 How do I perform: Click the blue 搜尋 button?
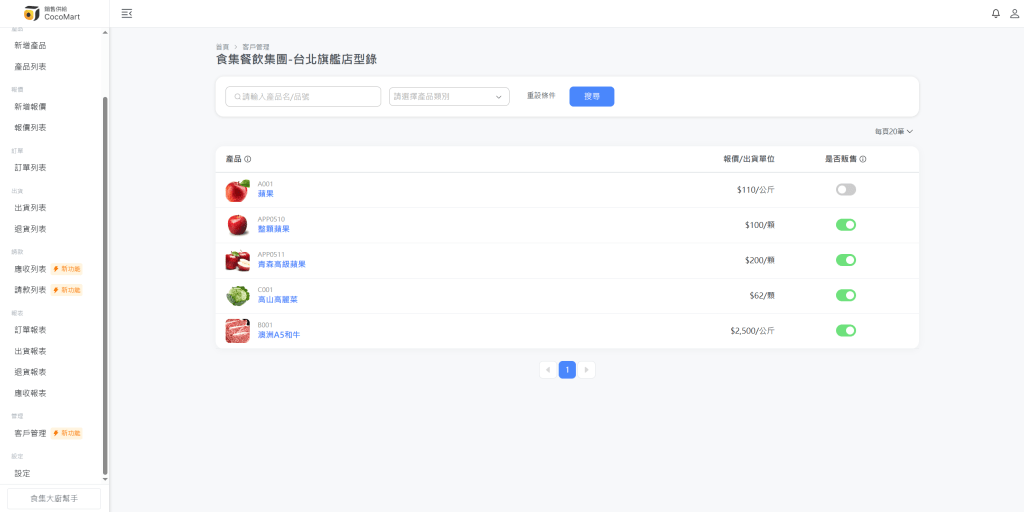pos(592,97)
